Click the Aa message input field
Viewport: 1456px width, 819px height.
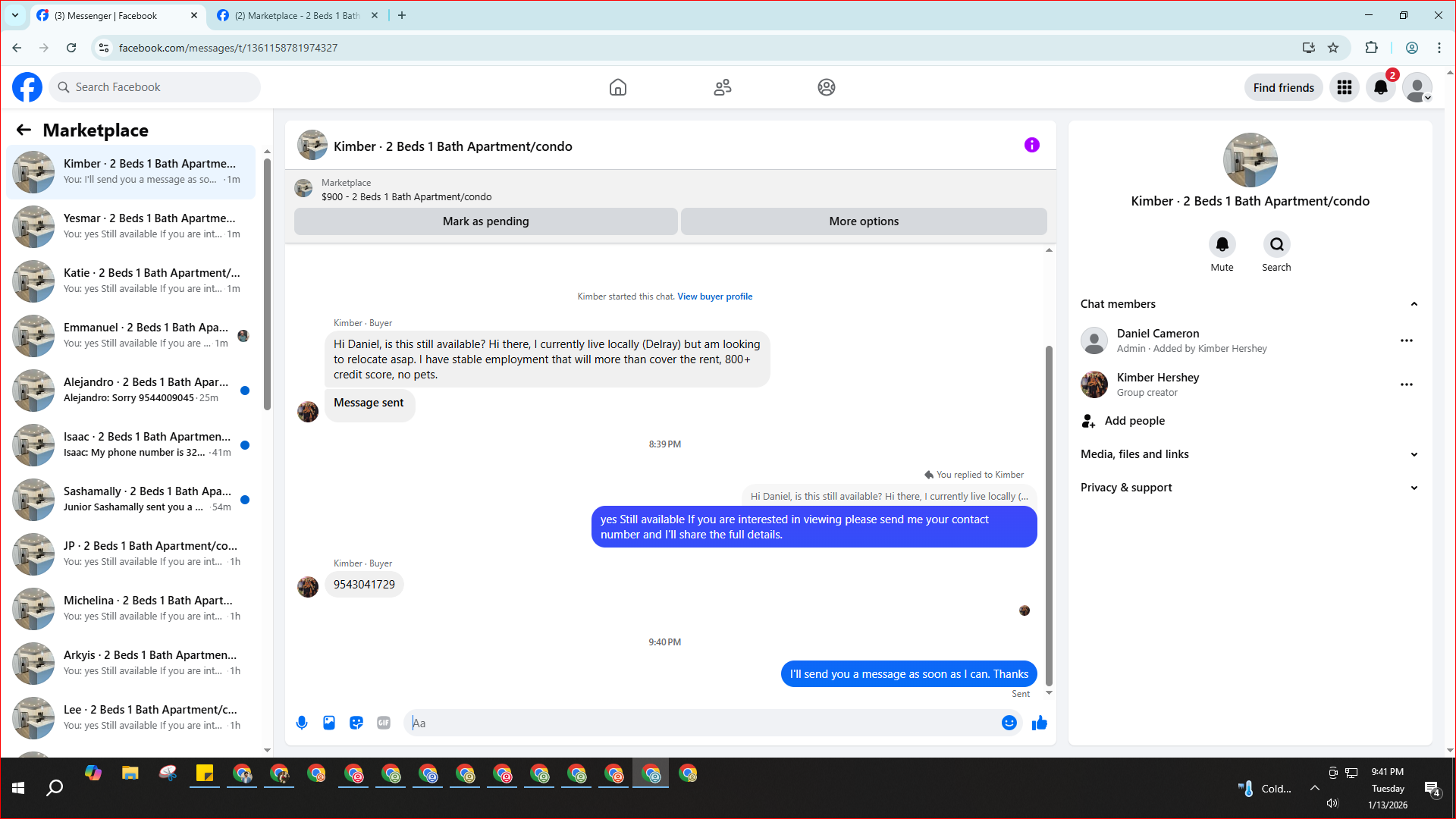click(x=701, y=723)
